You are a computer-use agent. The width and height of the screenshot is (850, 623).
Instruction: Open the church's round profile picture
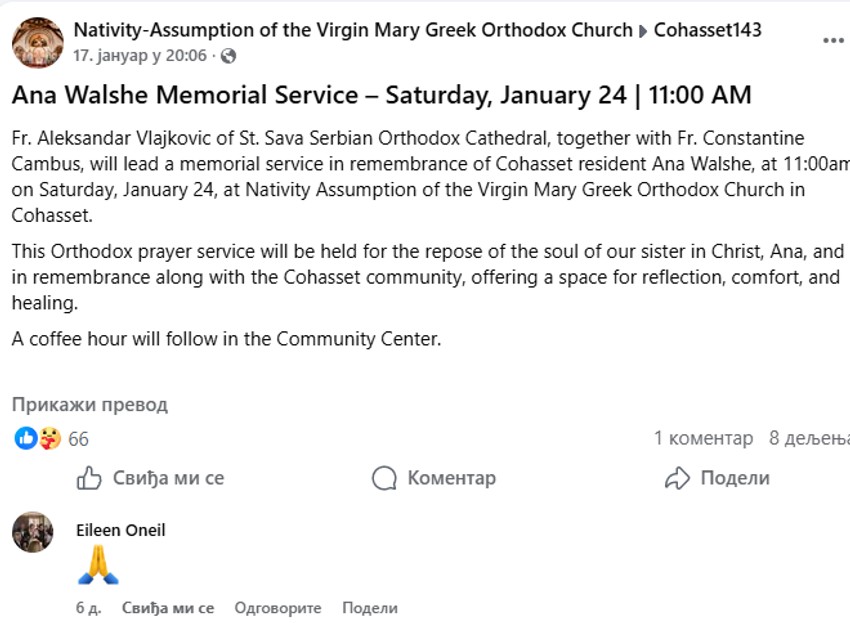[x=37, y=41]
